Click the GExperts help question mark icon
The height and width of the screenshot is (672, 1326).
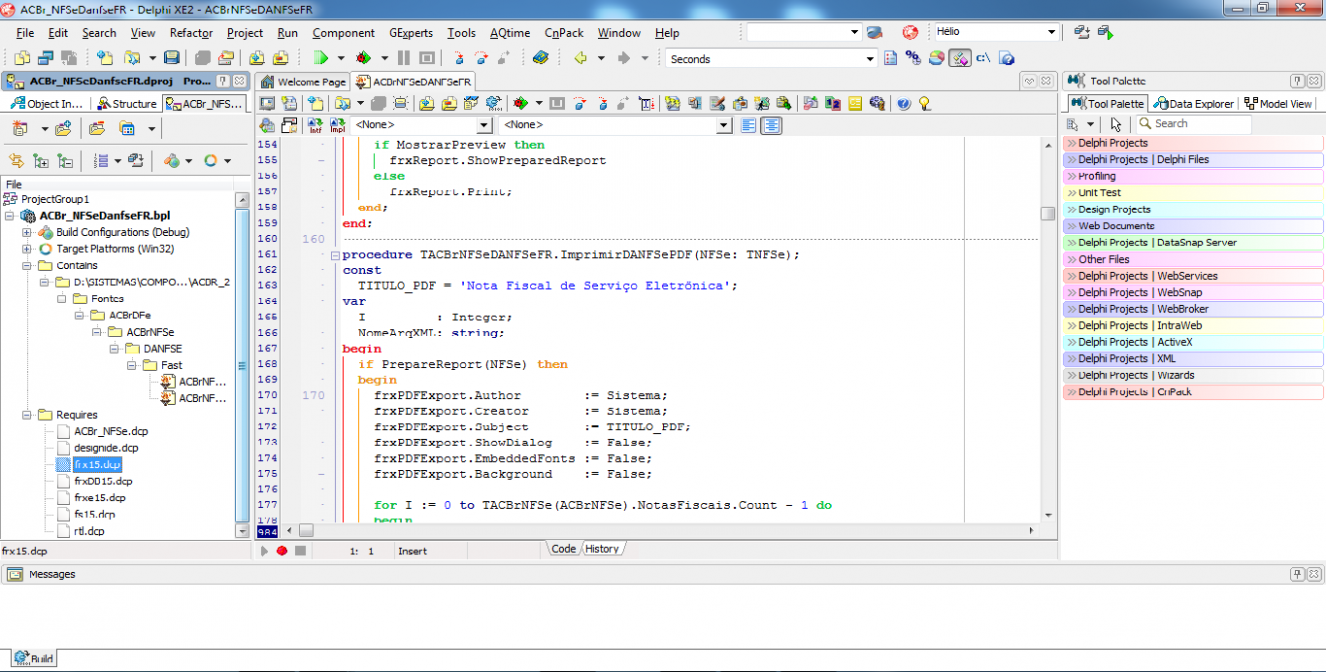point(903,102)
